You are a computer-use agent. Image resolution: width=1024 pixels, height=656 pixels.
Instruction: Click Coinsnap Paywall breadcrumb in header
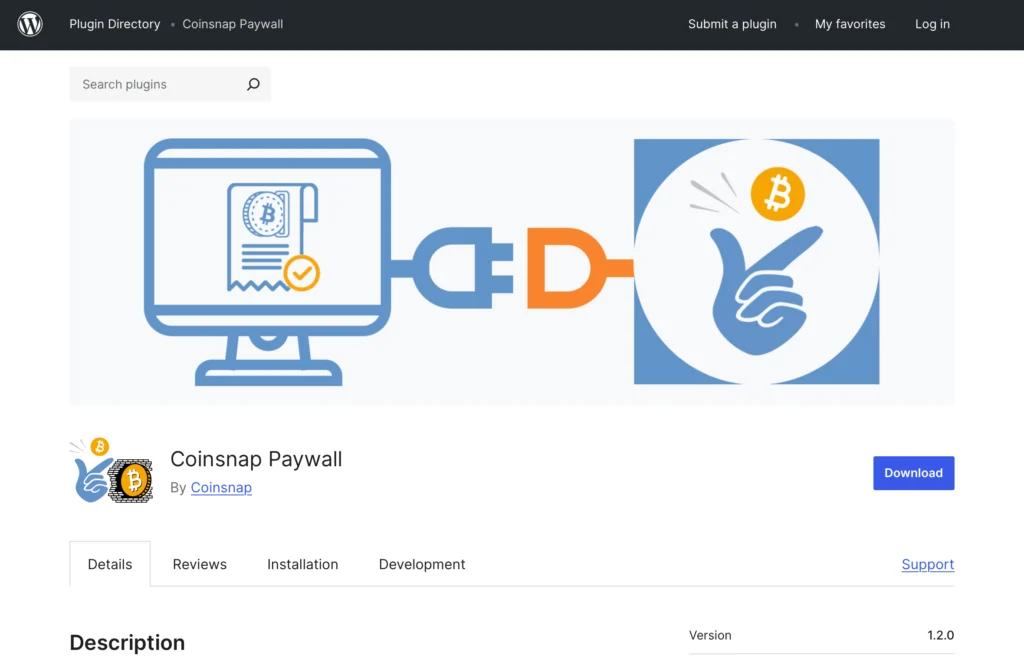[x=232, y=24]
